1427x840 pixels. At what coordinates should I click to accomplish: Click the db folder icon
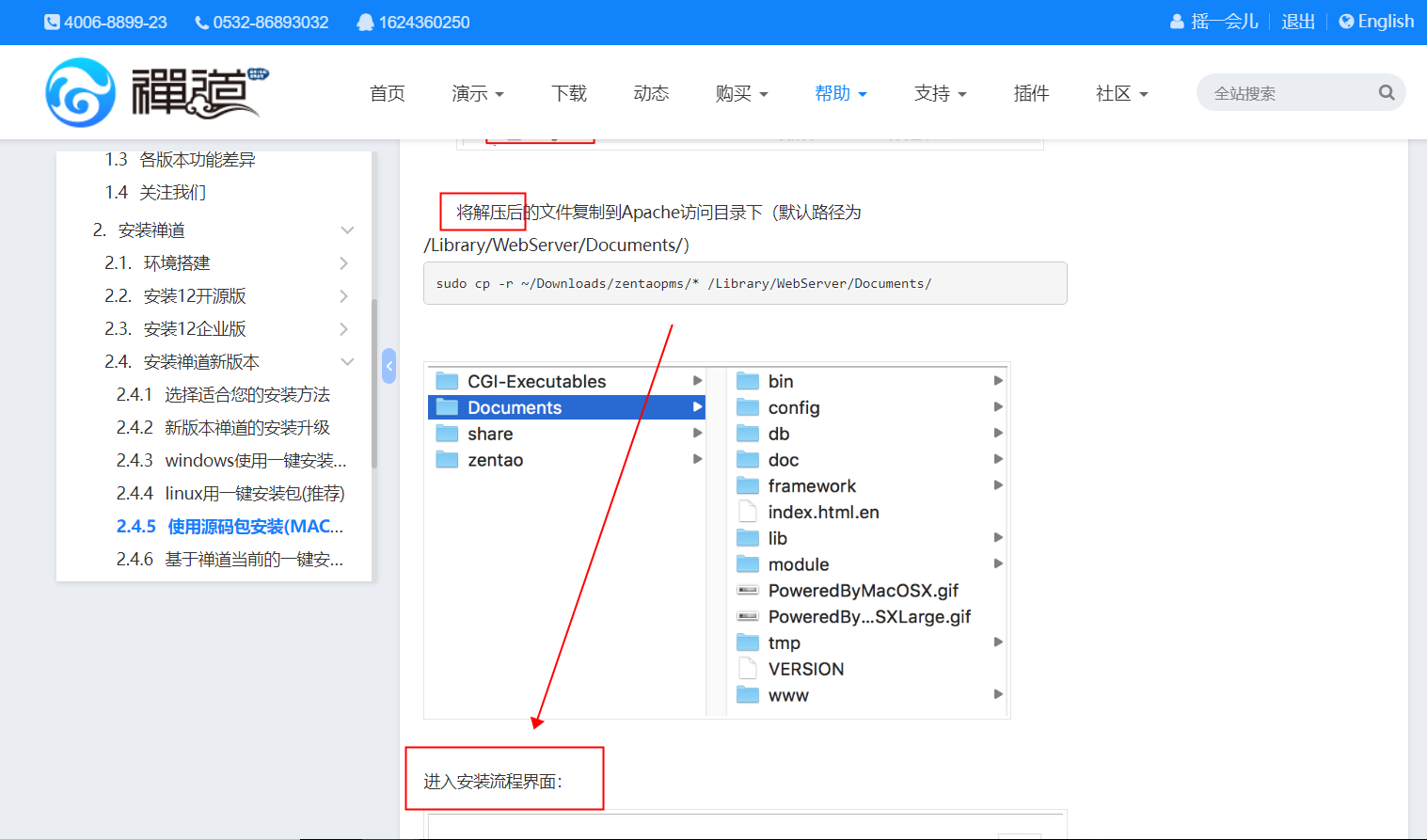coord(748,434)
